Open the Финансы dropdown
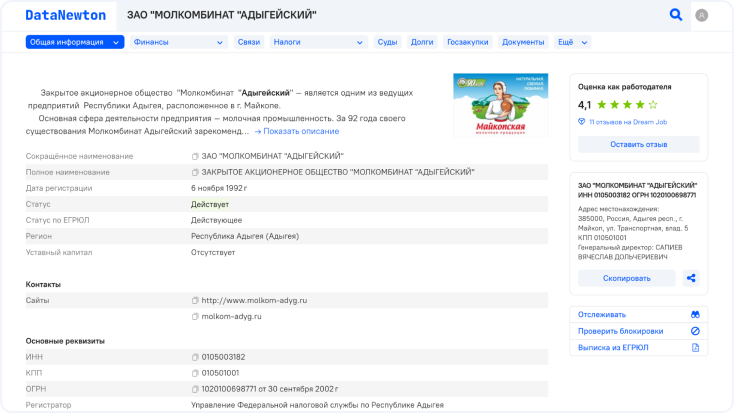 tap(179, 42)
